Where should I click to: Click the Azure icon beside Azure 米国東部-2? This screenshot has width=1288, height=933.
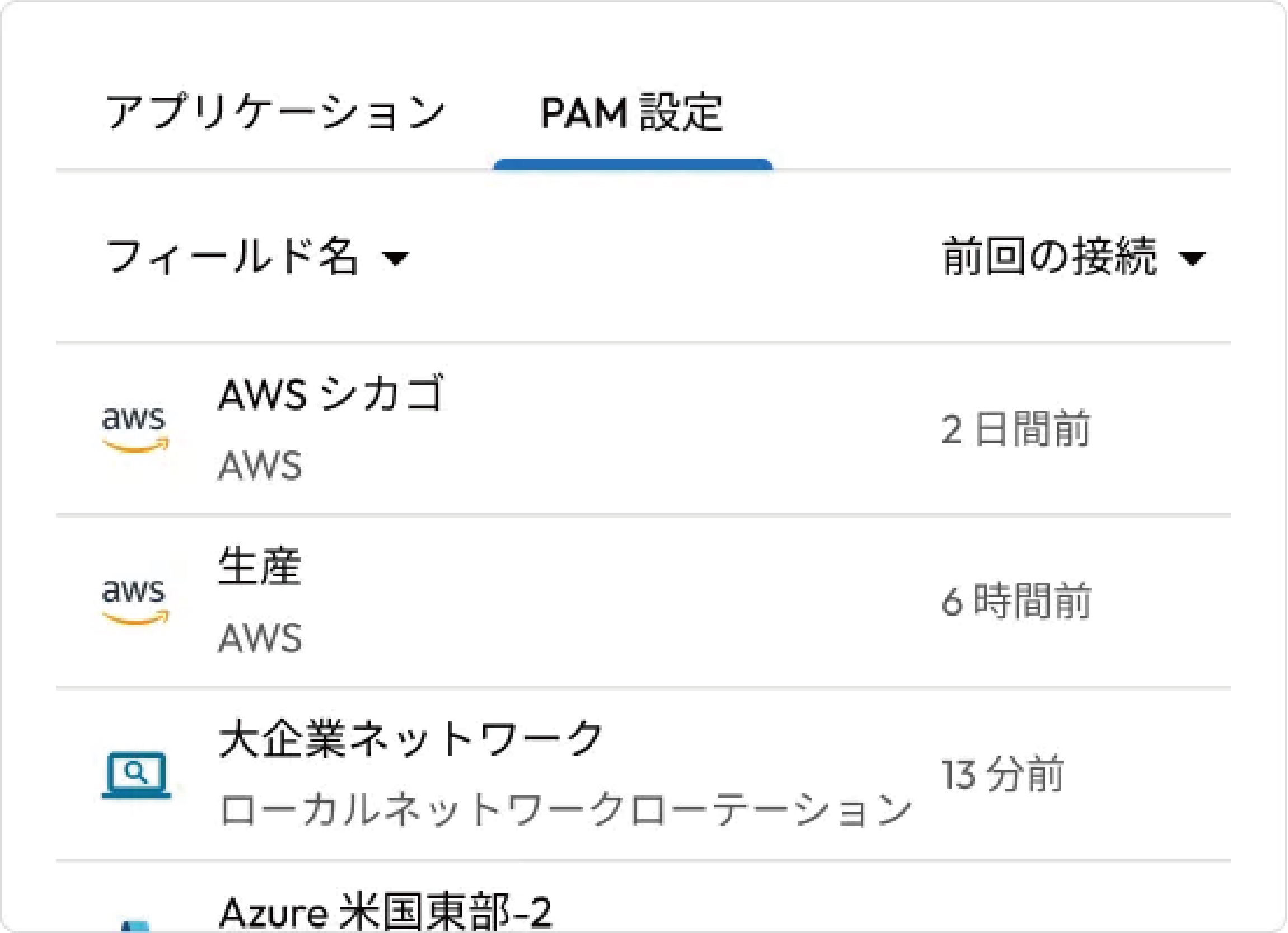(135, 926)
